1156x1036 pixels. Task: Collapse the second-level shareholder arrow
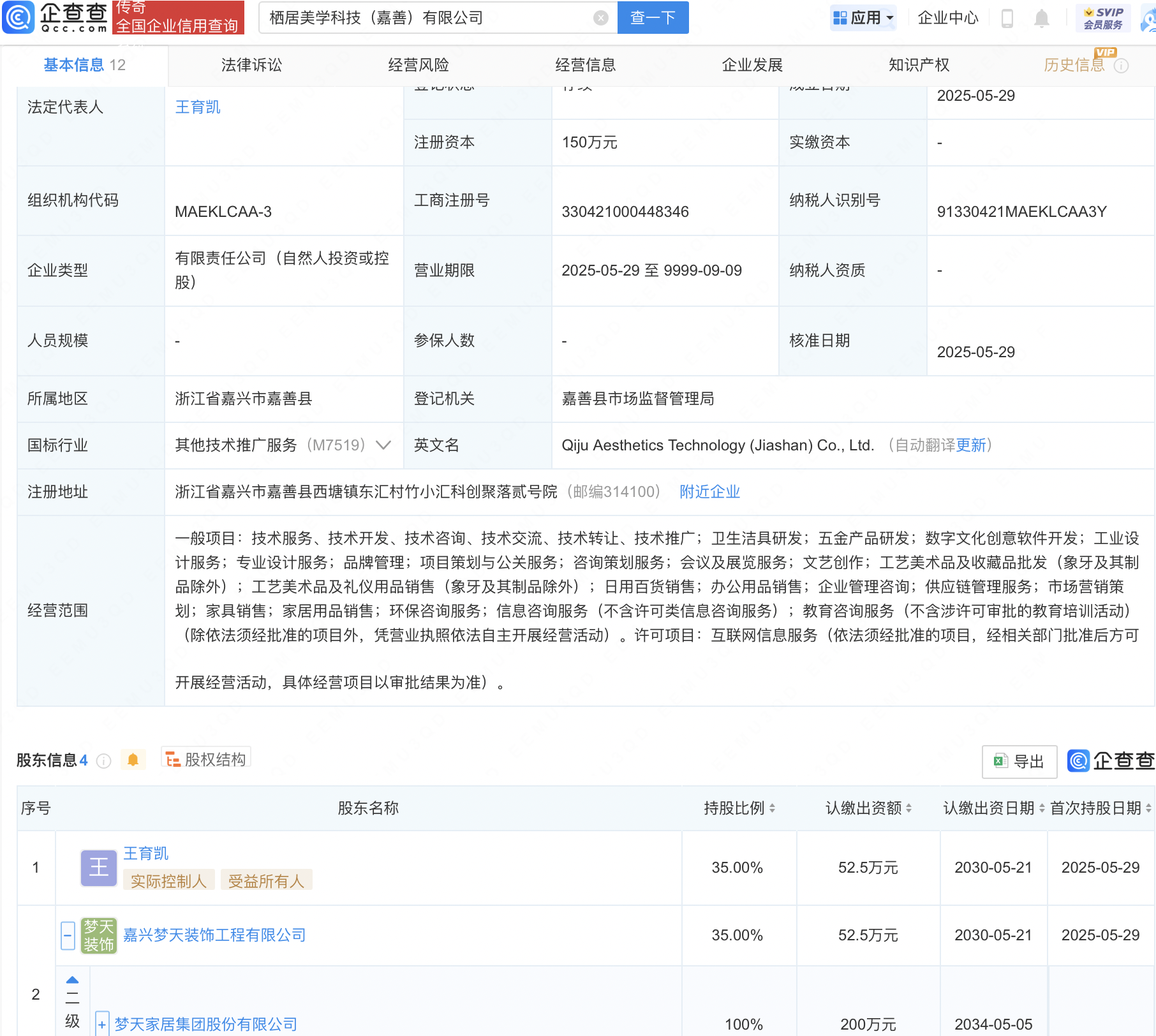[x=72, y=980]
